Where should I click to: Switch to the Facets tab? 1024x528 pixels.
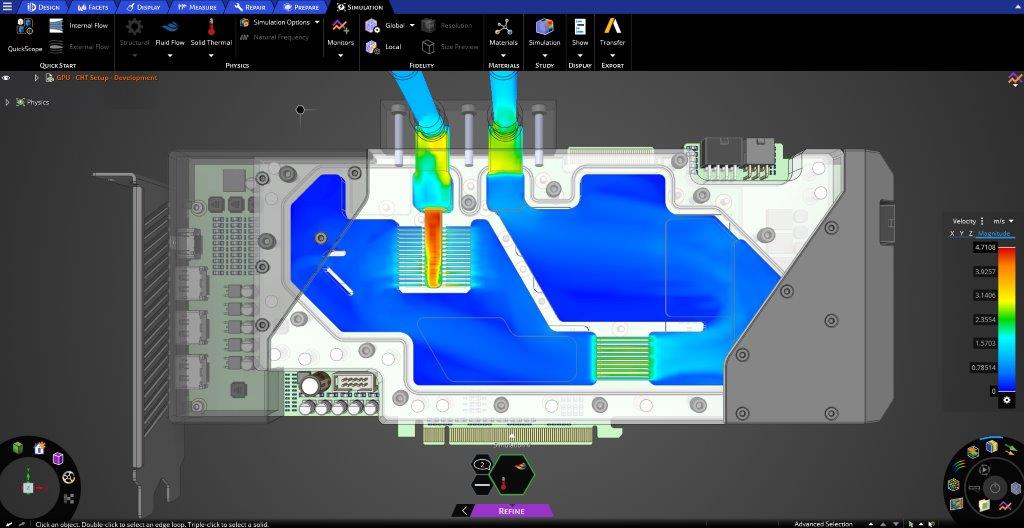point(93,7)
